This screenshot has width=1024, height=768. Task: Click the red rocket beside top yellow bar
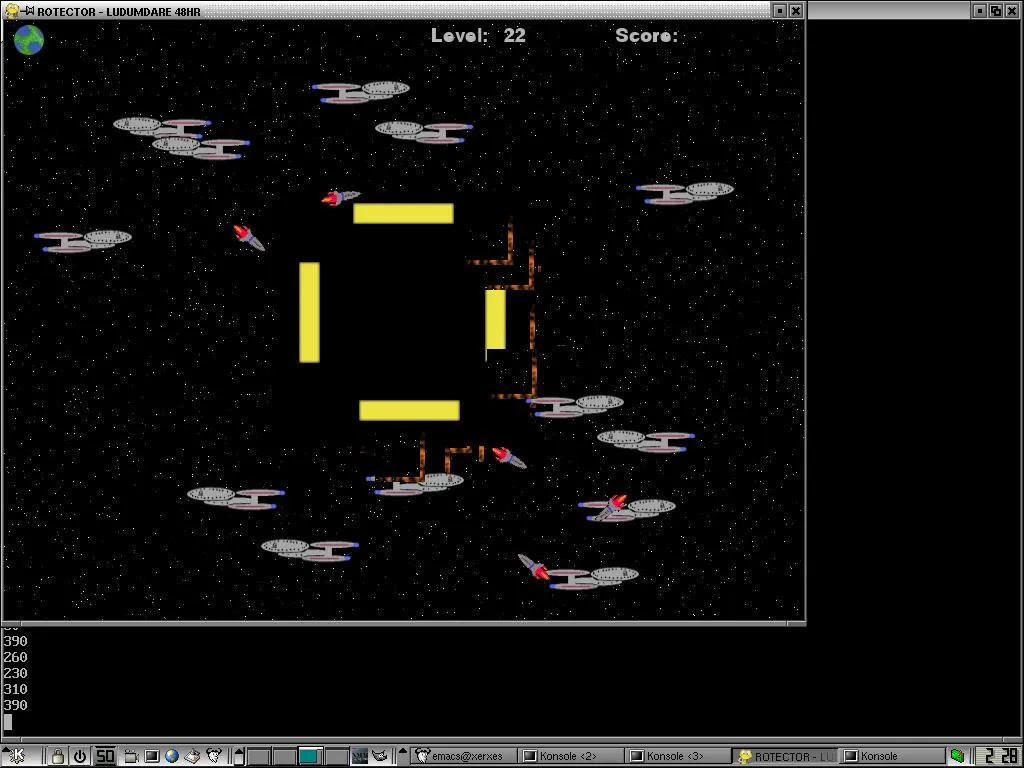pyautogui.click(x=340, y=197)
